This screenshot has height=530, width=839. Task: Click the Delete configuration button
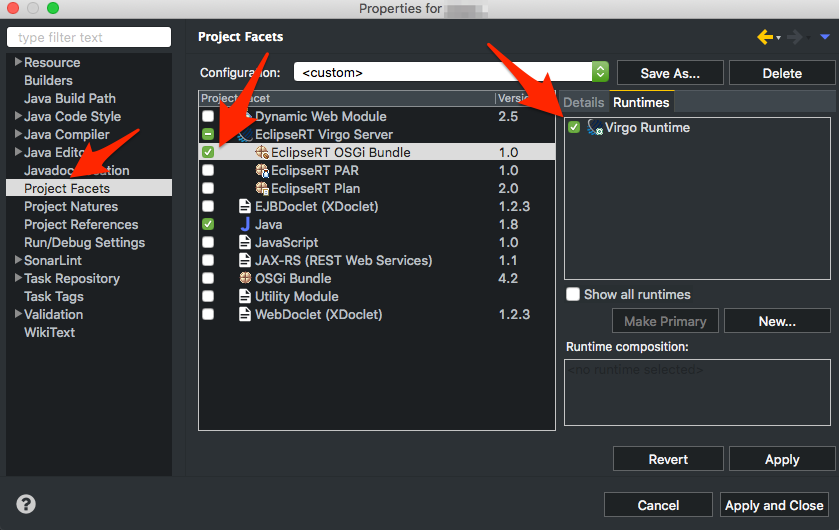pyautogui.click(x=782, y=73)
